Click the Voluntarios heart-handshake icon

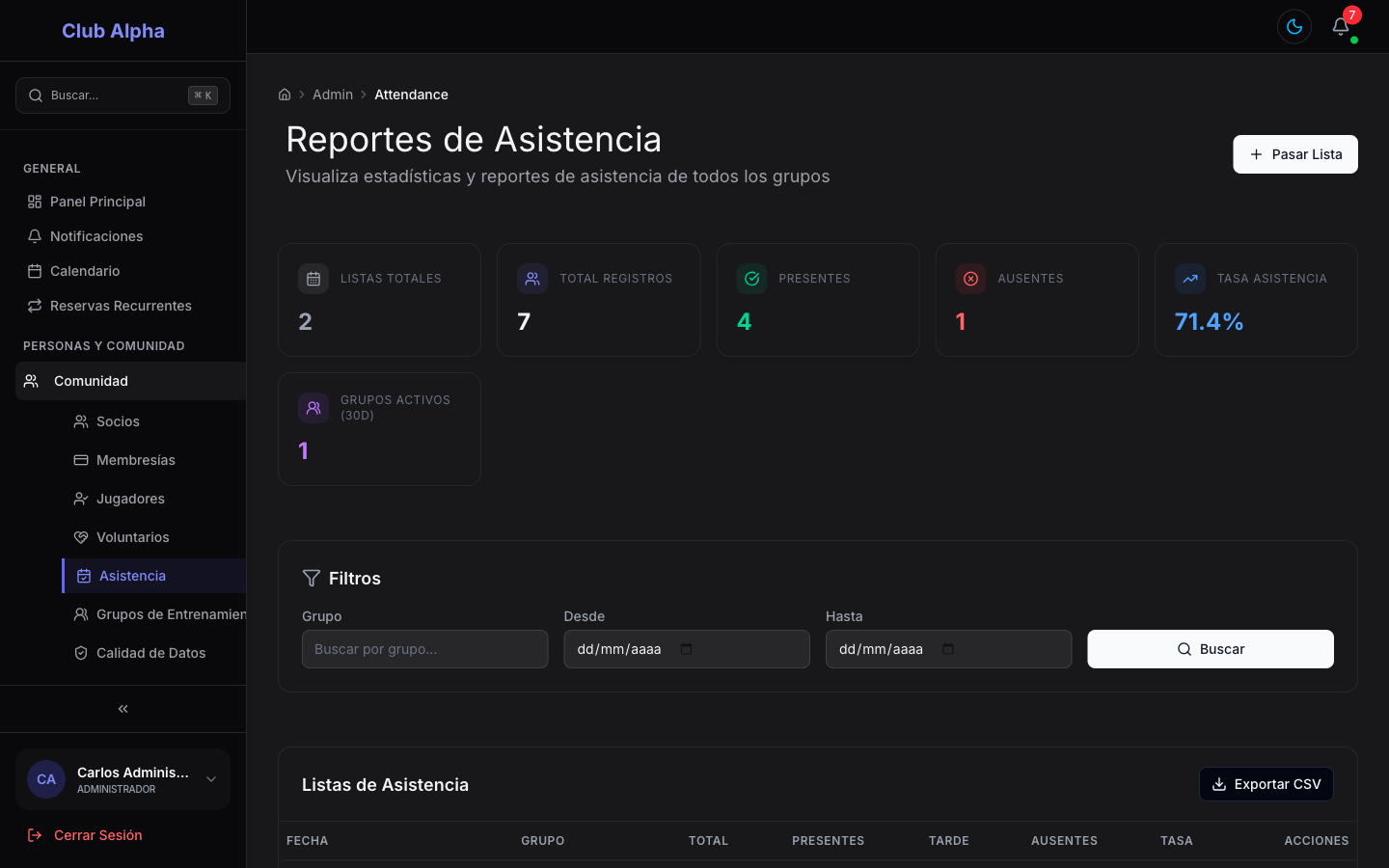pyautogui.click(x=81, y=537)
